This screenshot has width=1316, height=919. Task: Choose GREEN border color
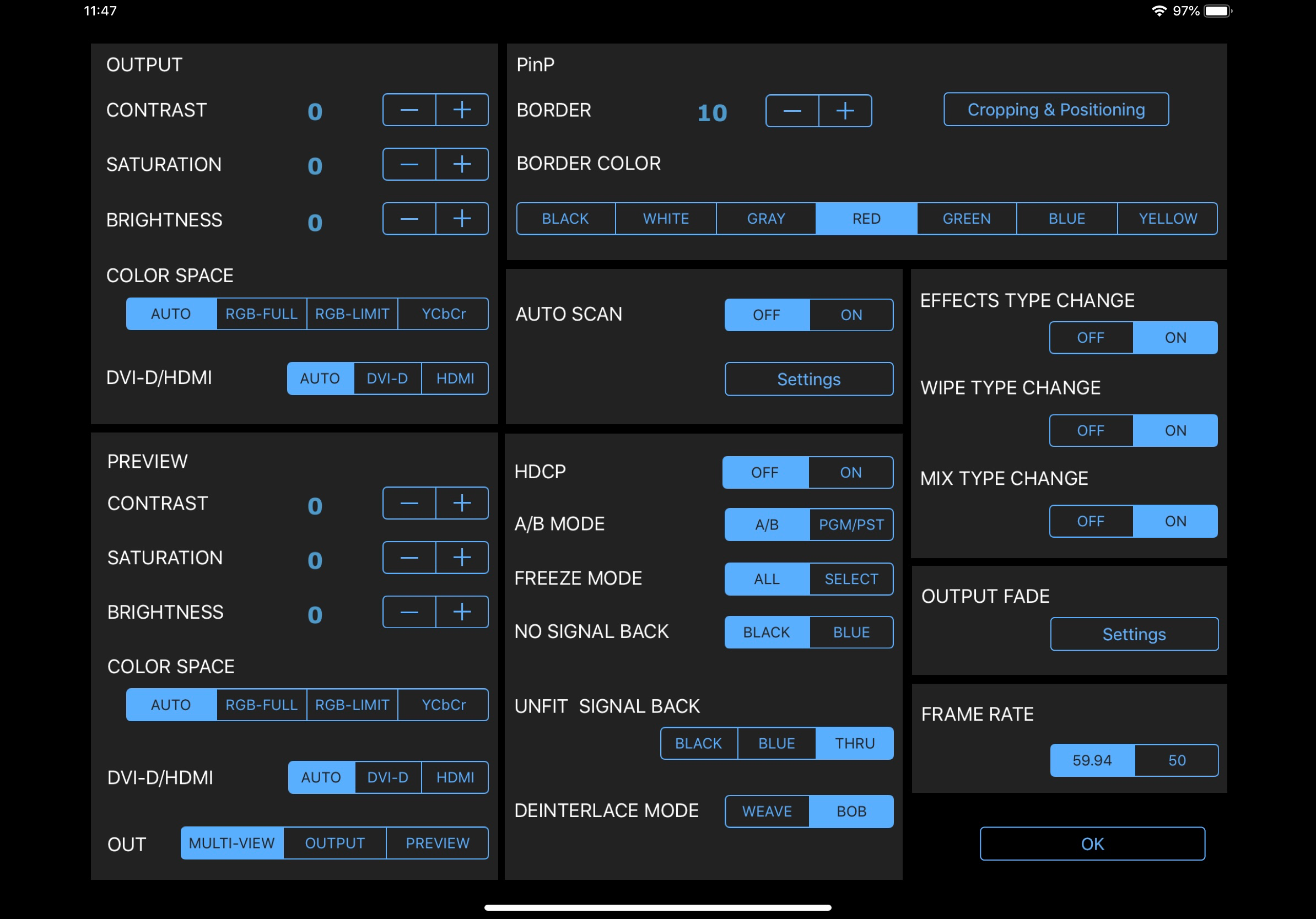967,218
